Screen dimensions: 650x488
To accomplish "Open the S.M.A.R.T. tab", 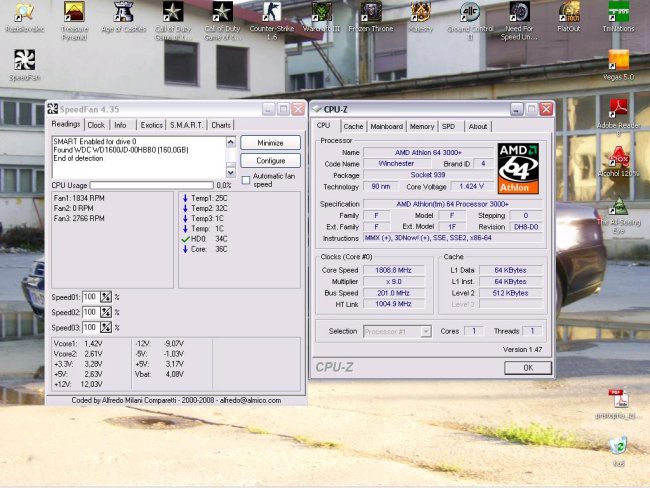I will click(187, 125).
